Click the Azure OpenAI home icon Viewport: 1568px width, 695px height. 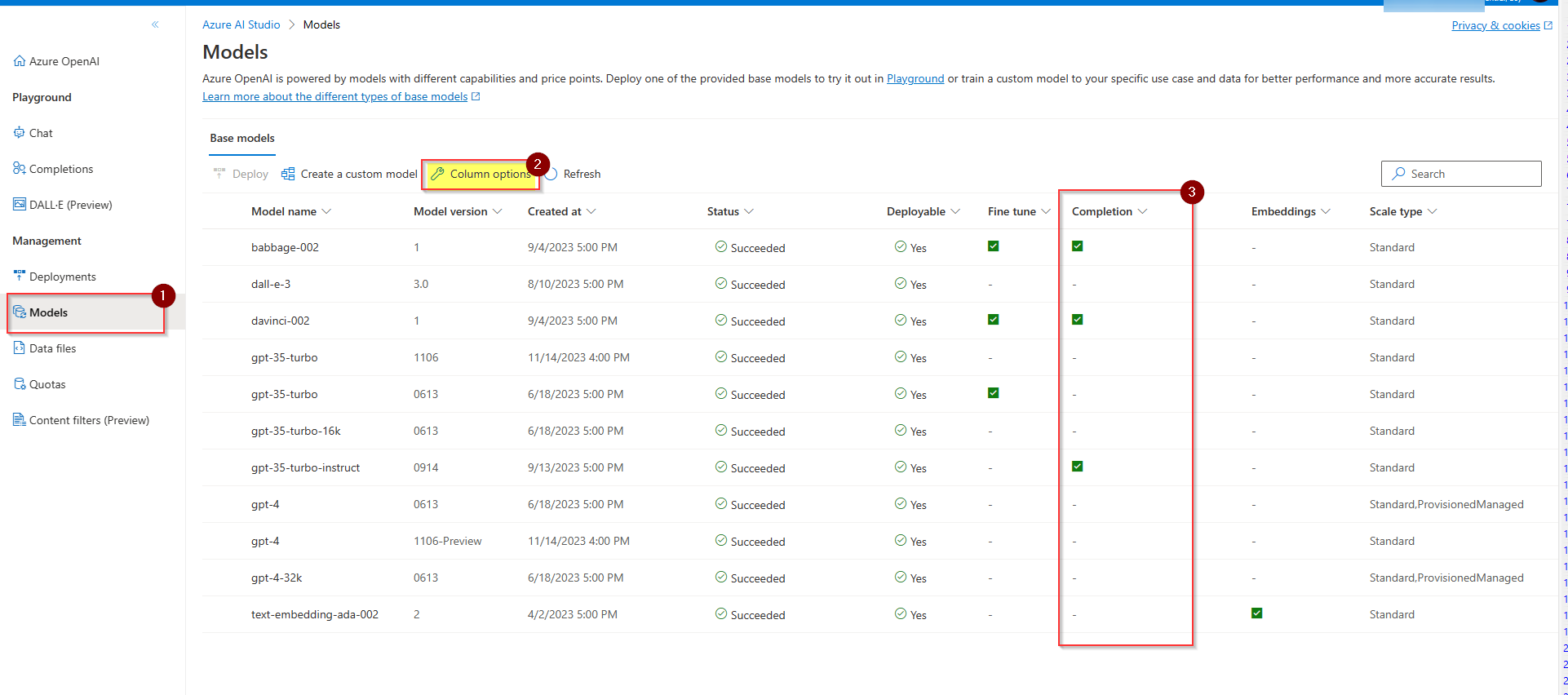click(x=20, y=61)
